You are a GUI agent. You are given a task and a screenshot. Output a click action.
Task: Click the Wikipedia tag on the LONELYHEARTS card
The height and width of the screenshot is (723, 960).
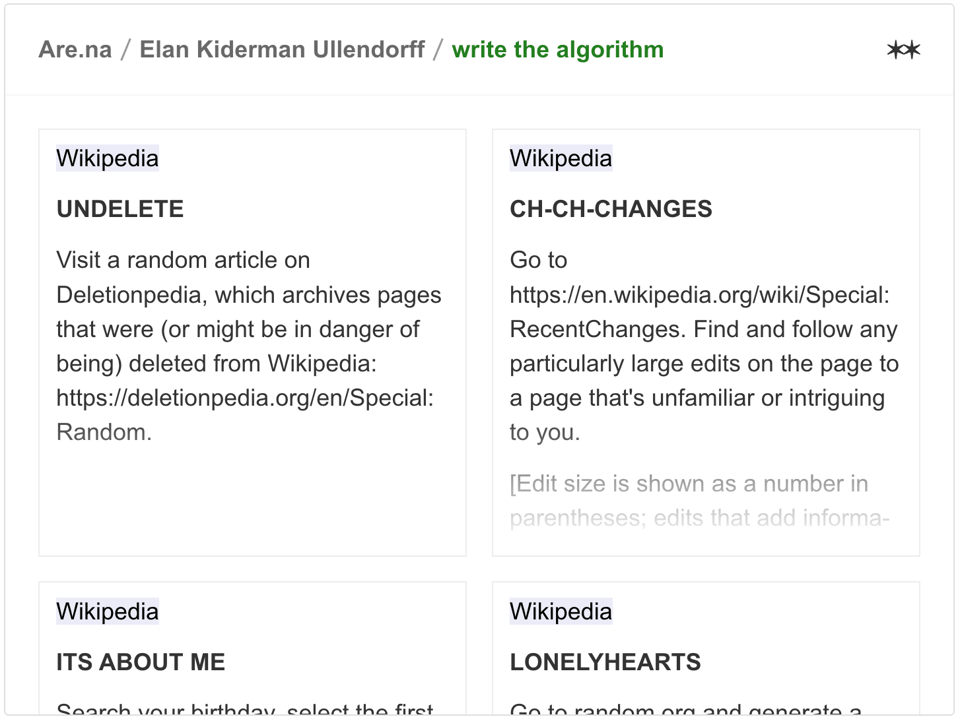click(x=560, y=611)
